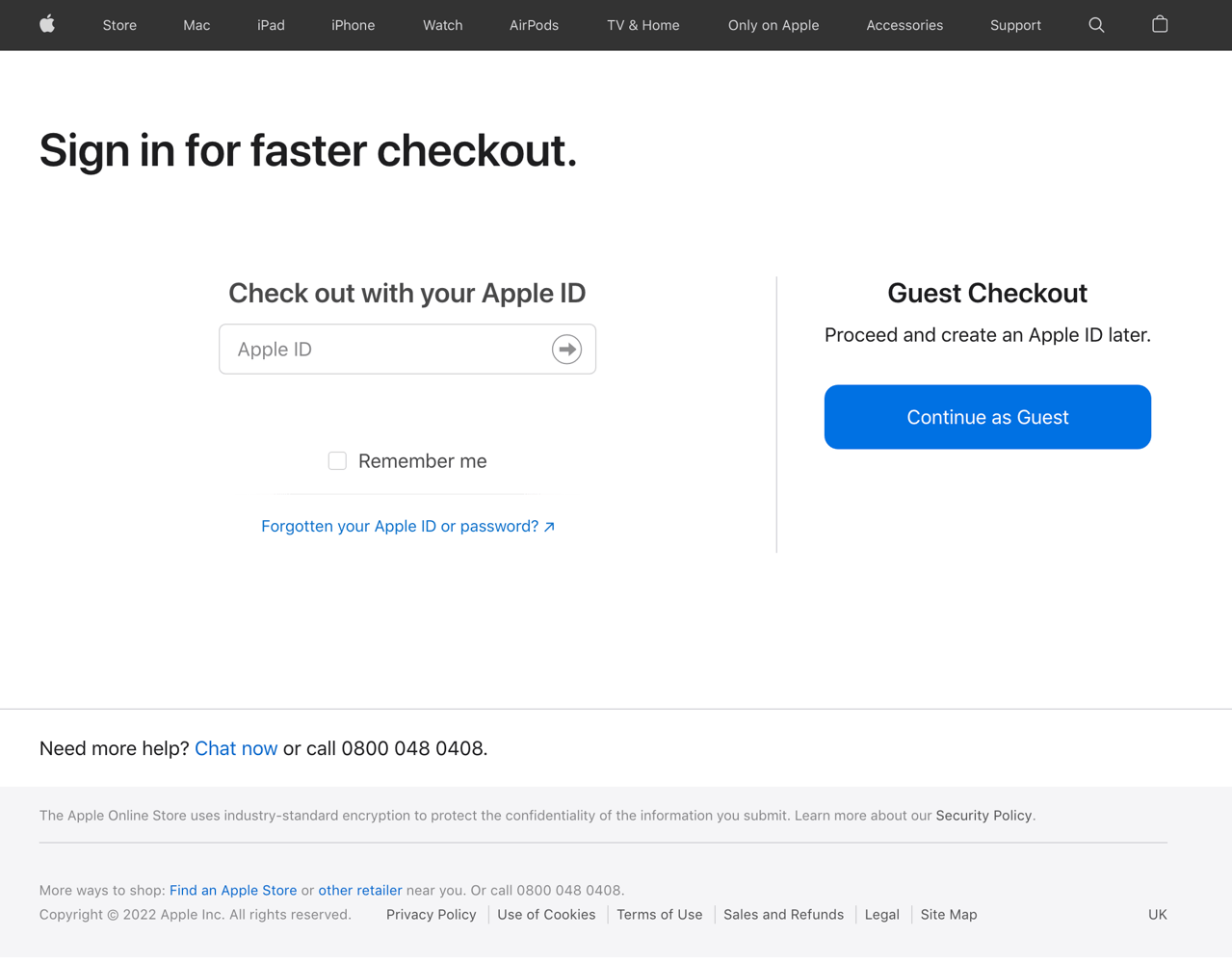
Task: Select TV & Home in navigation
Action: click(642, 26)
